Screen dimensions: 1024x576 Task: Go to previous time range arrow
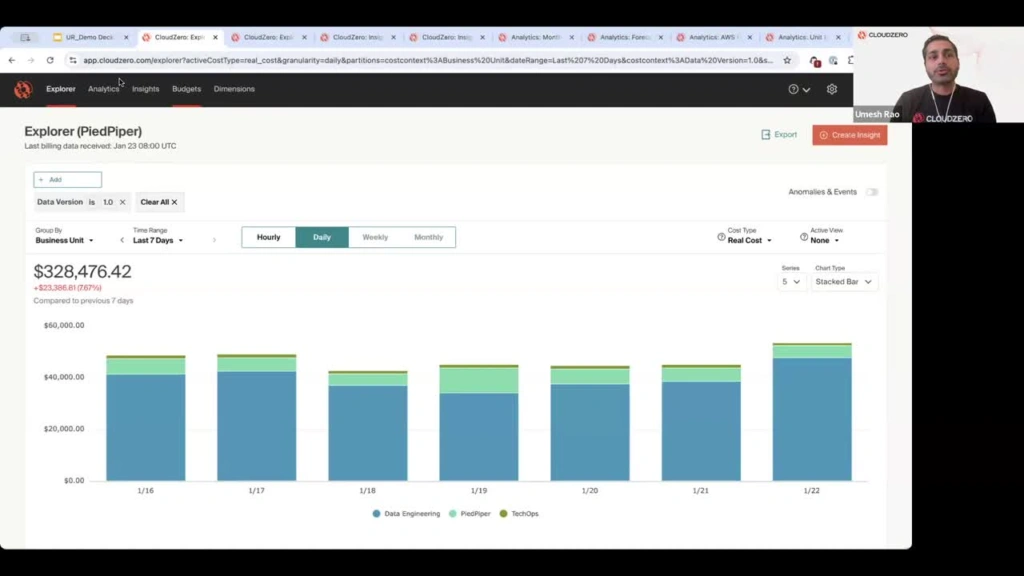pyautogui.click(x=121, y=240)
